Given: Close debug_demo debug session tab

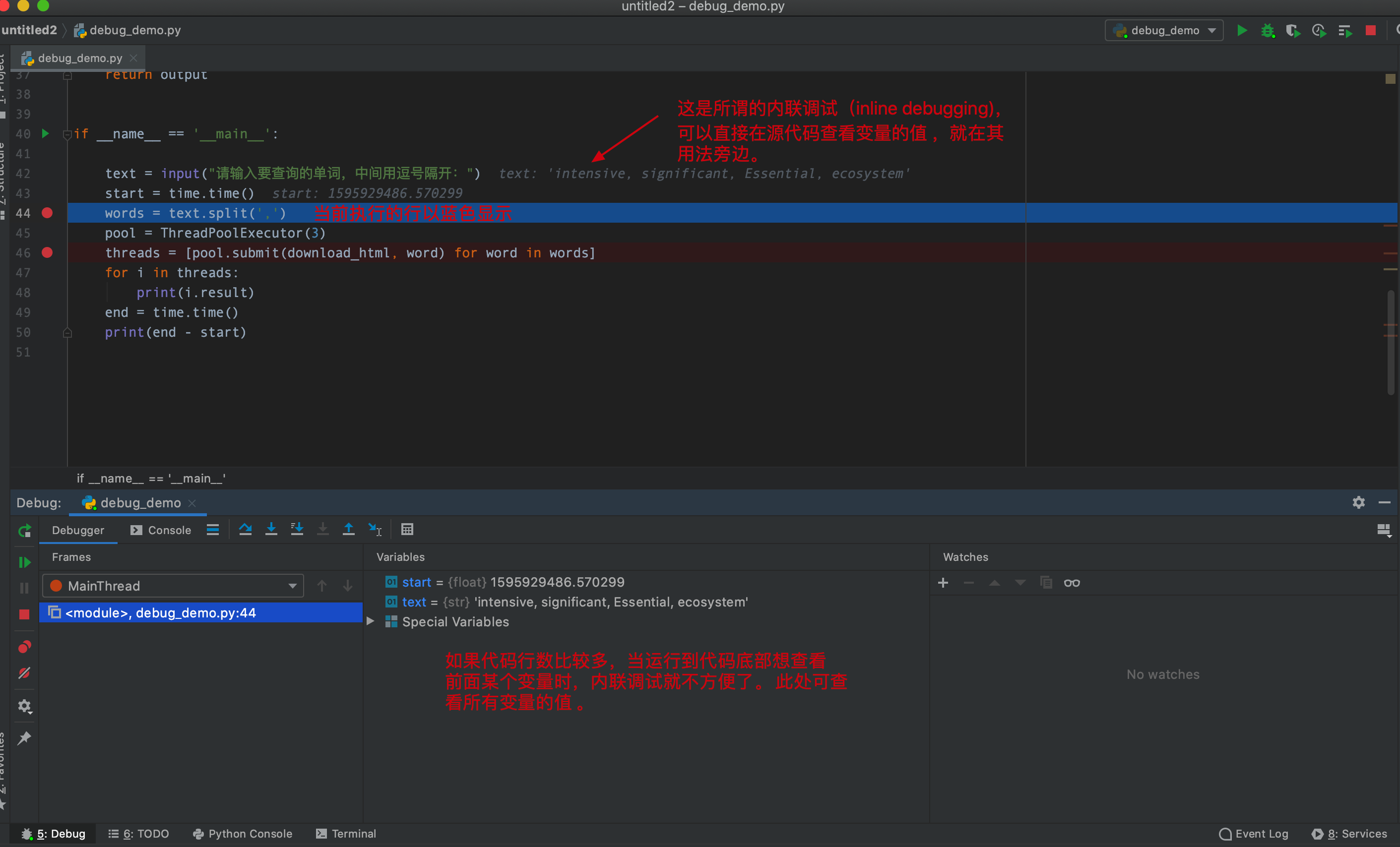Looking at the screenshot, I should point(192,503).
